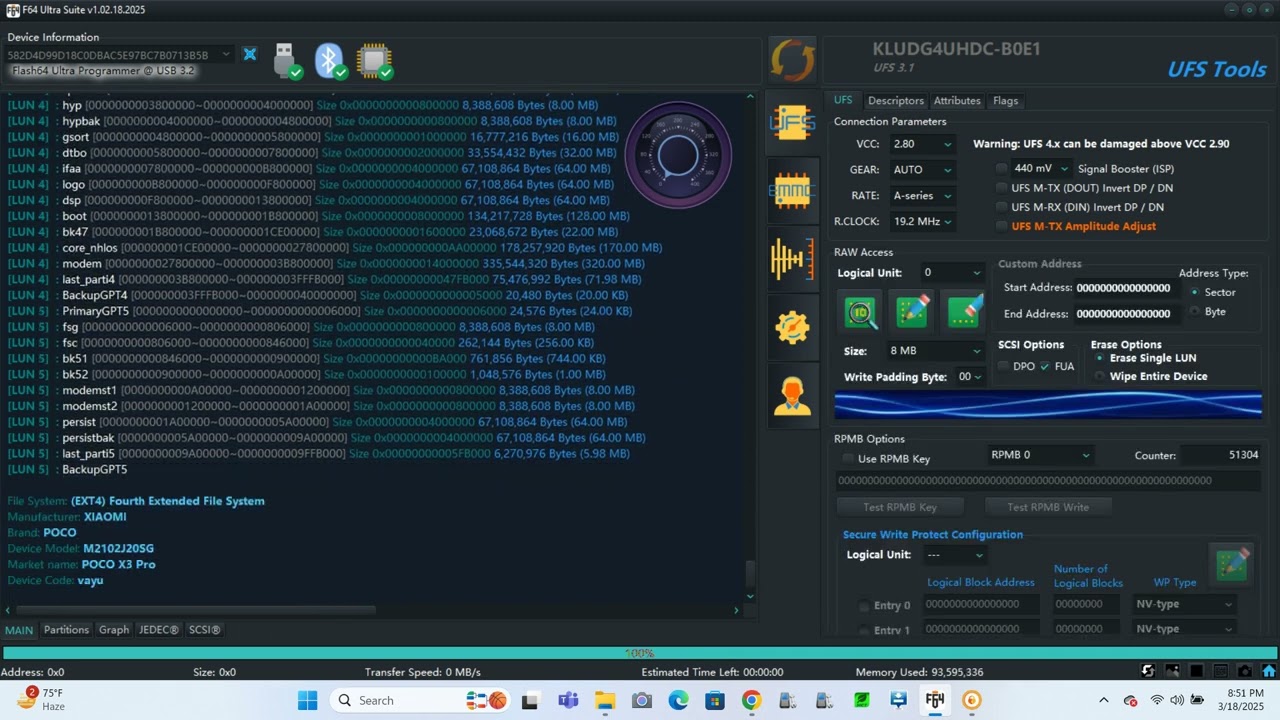The width and height of the screenshot is (1280, 720).
Task: Click the Secure Write Protect apply pencil icon
Action: (1231, 565)
